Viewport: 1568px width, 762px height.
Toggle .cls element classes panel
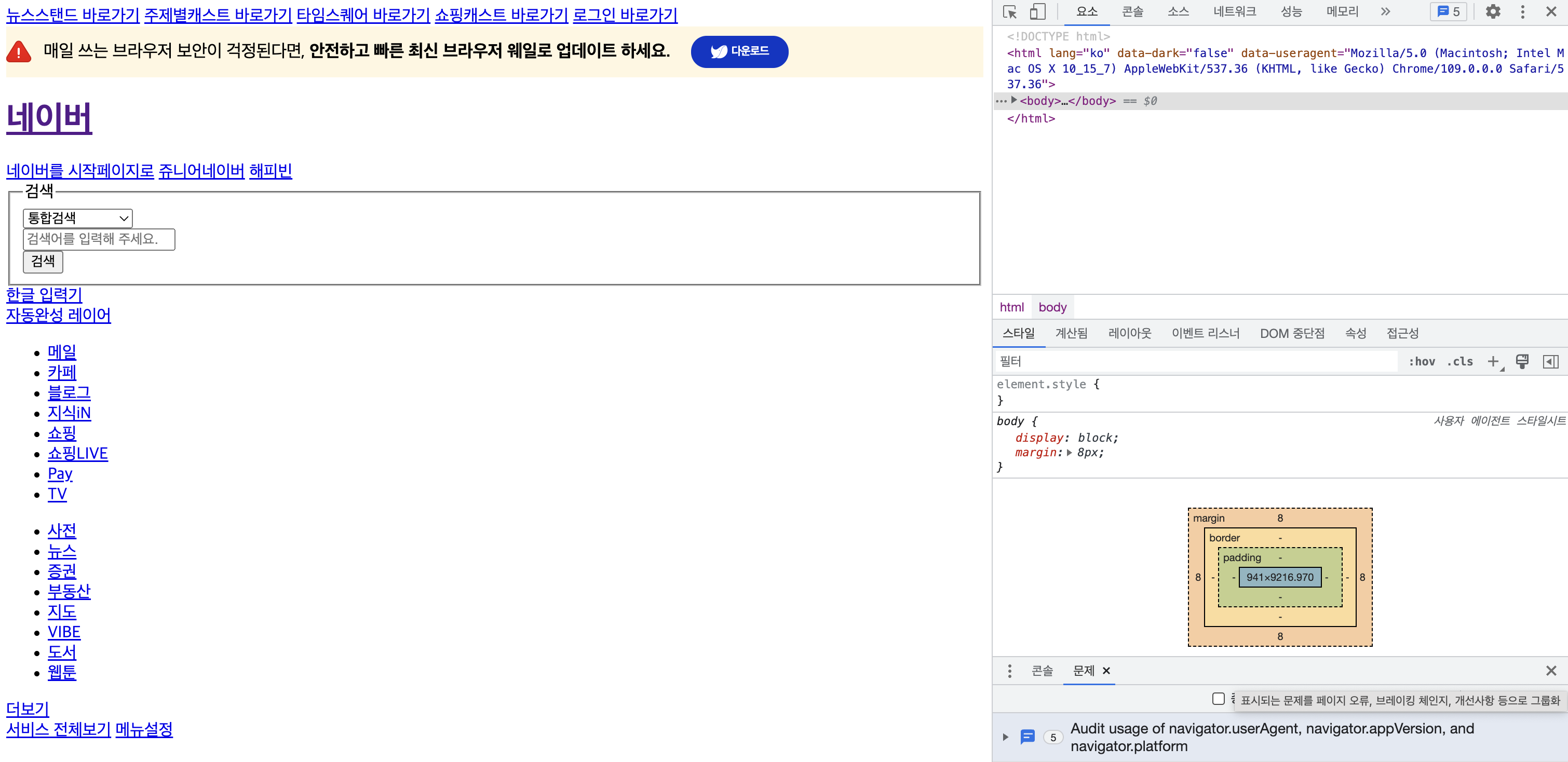tap(1459, 361)
